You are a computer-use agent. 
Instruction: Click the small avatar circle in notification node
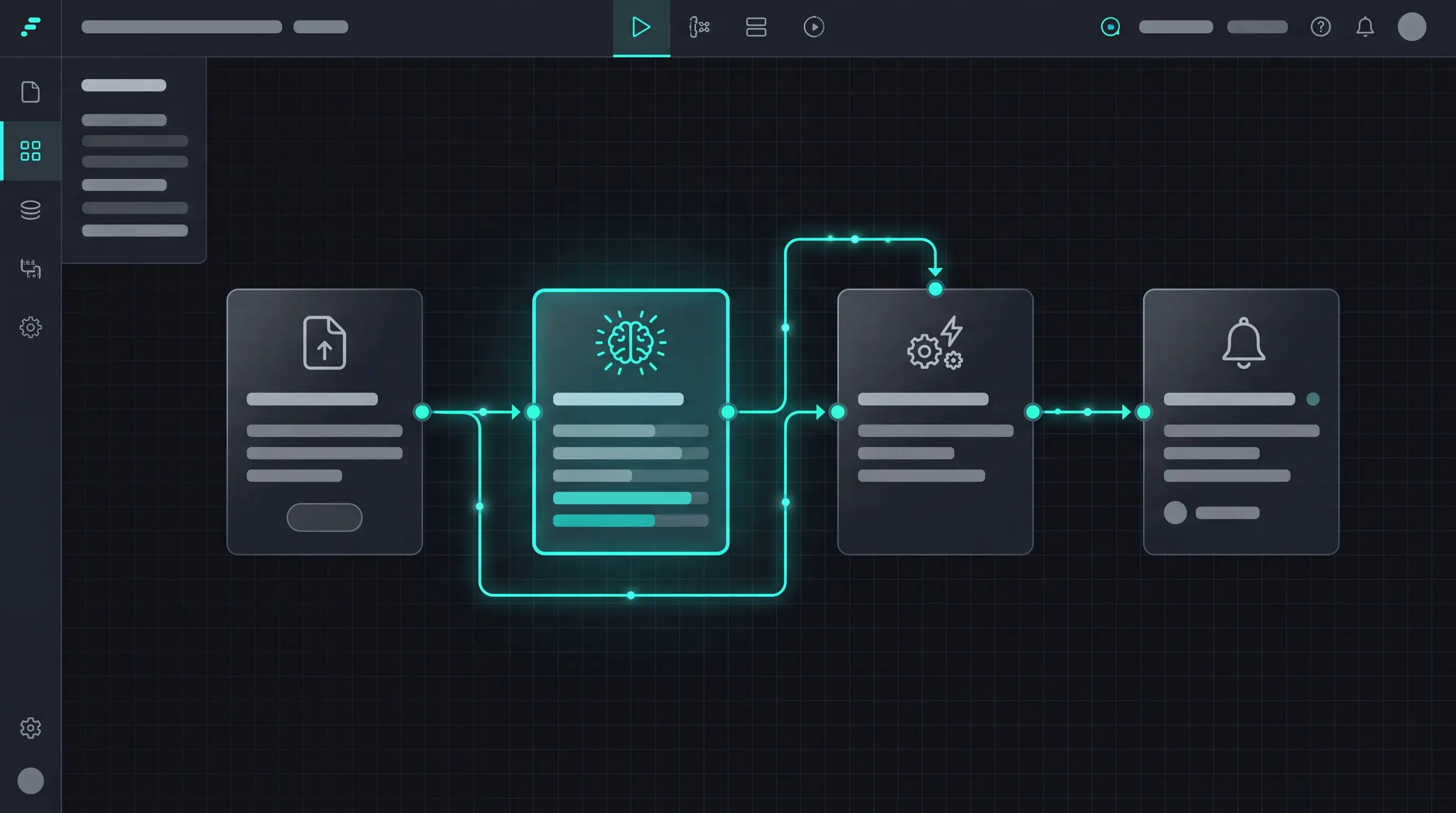coord(1175,513)
